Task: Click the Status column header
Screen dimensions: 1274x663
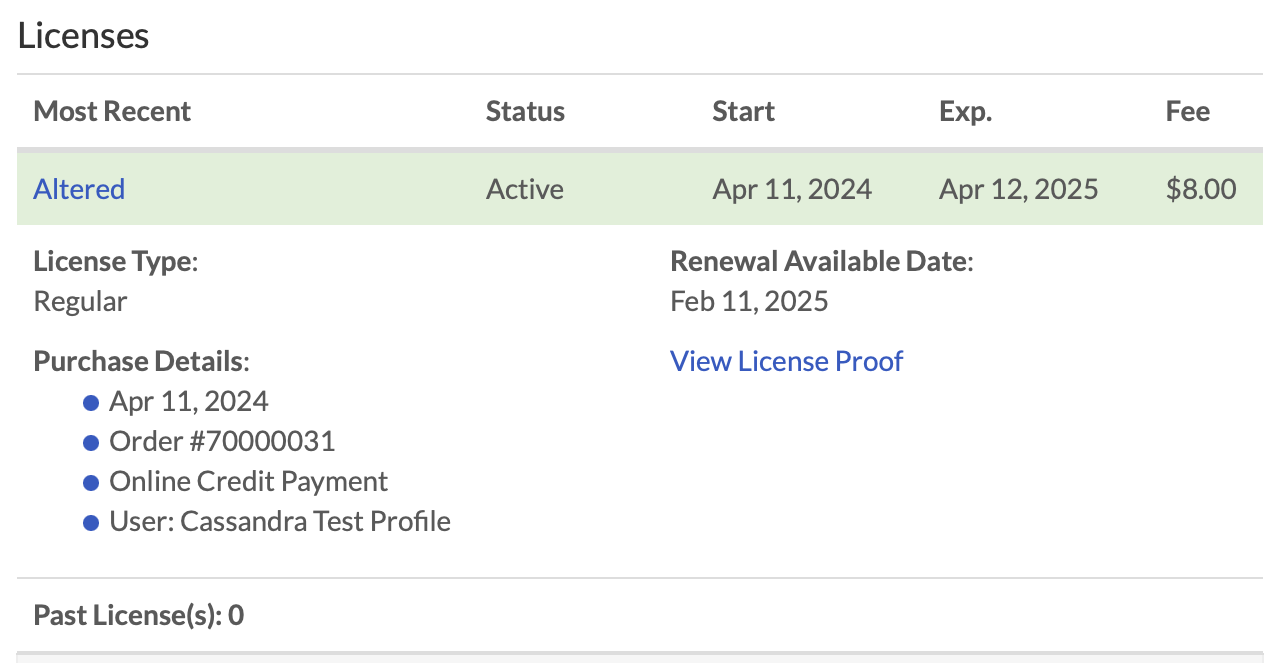Action: coord(525,111)
